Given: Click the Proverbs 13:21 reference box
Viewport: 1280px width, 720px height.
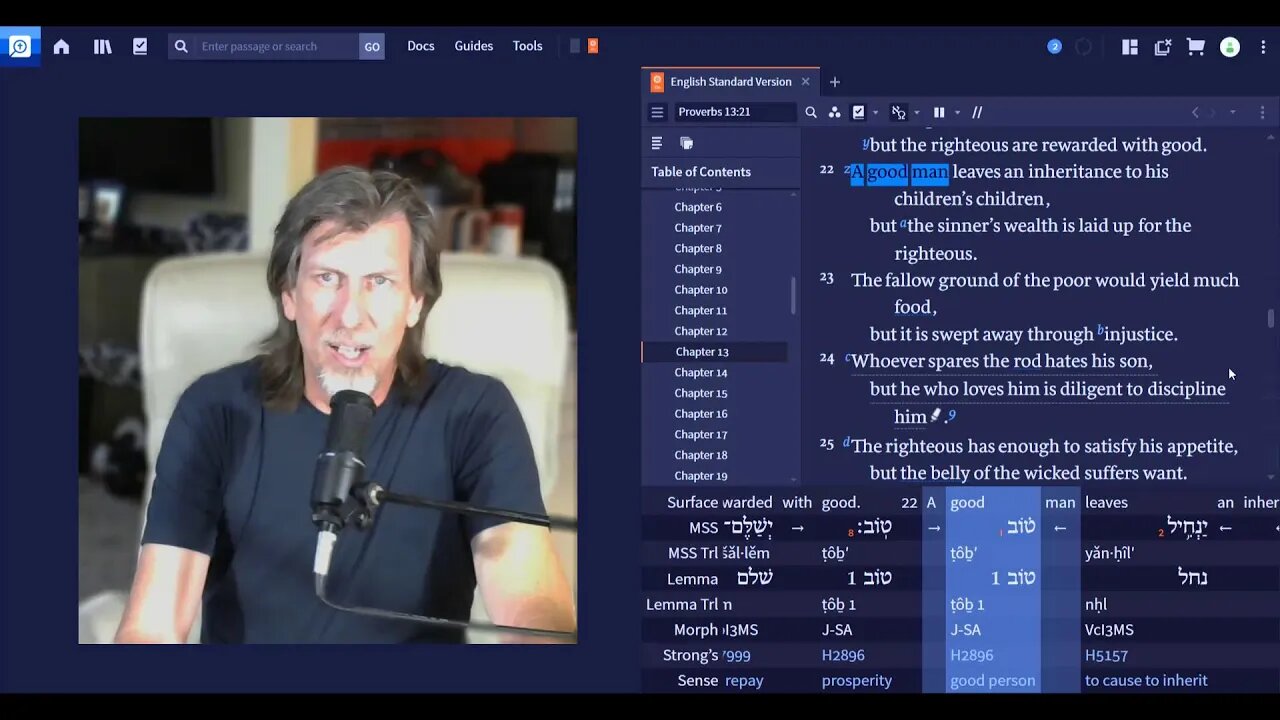Looking at the screenshot, I should [x=735, y=112].
